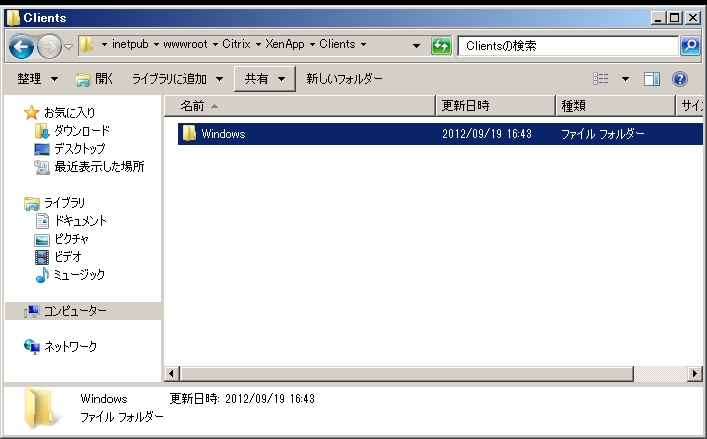
Task: Open ミュージック library
Action: (x=79, y=275)
